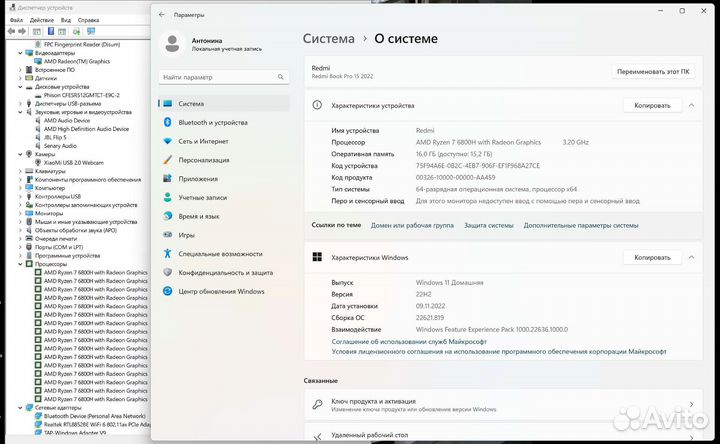Collapse the Дисковые устройства tree node

(20, 87)
